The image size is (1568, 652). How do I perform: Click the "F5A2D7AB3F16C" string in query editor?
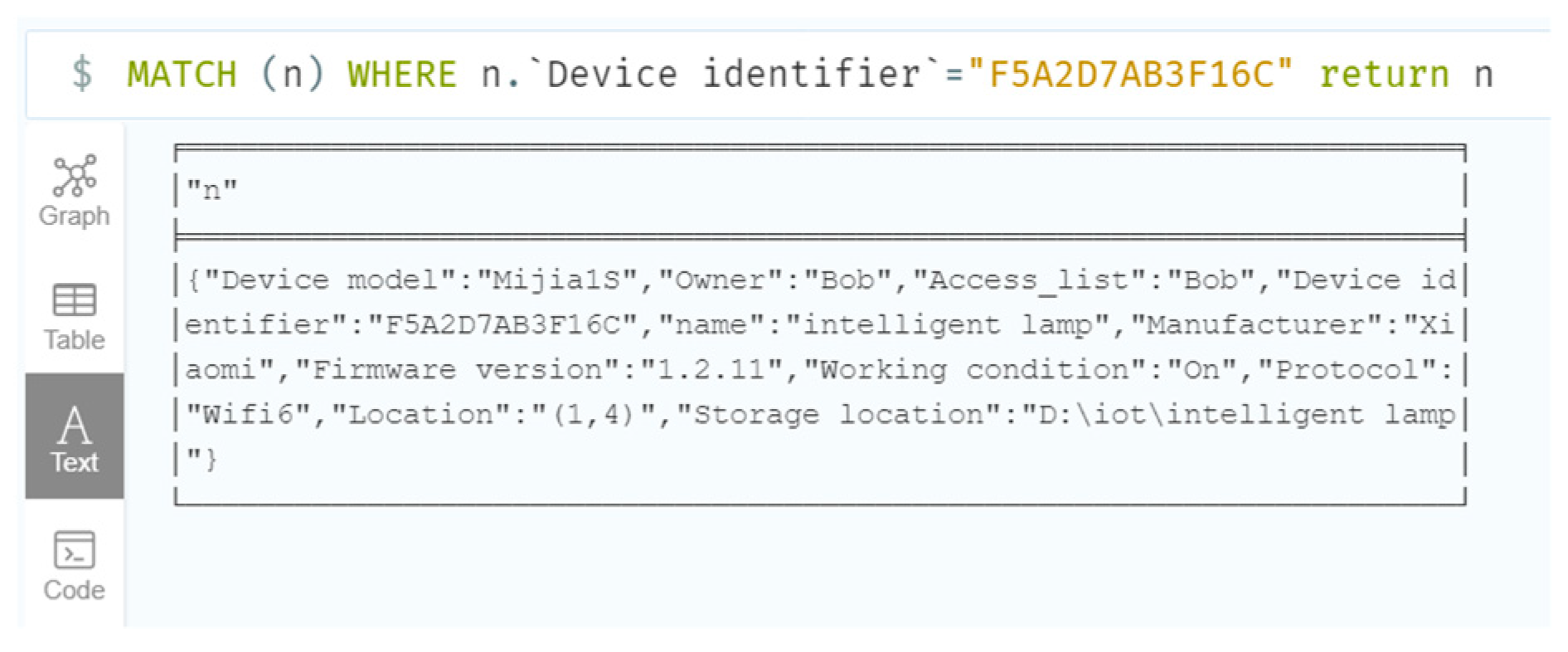1130,75
